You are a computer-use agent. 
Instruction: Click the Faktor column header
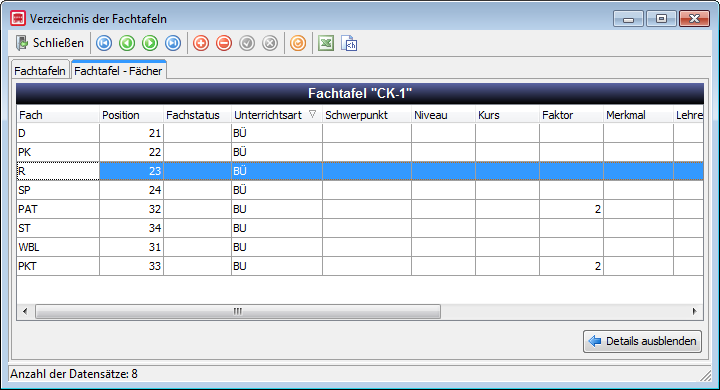coord(571,115)
